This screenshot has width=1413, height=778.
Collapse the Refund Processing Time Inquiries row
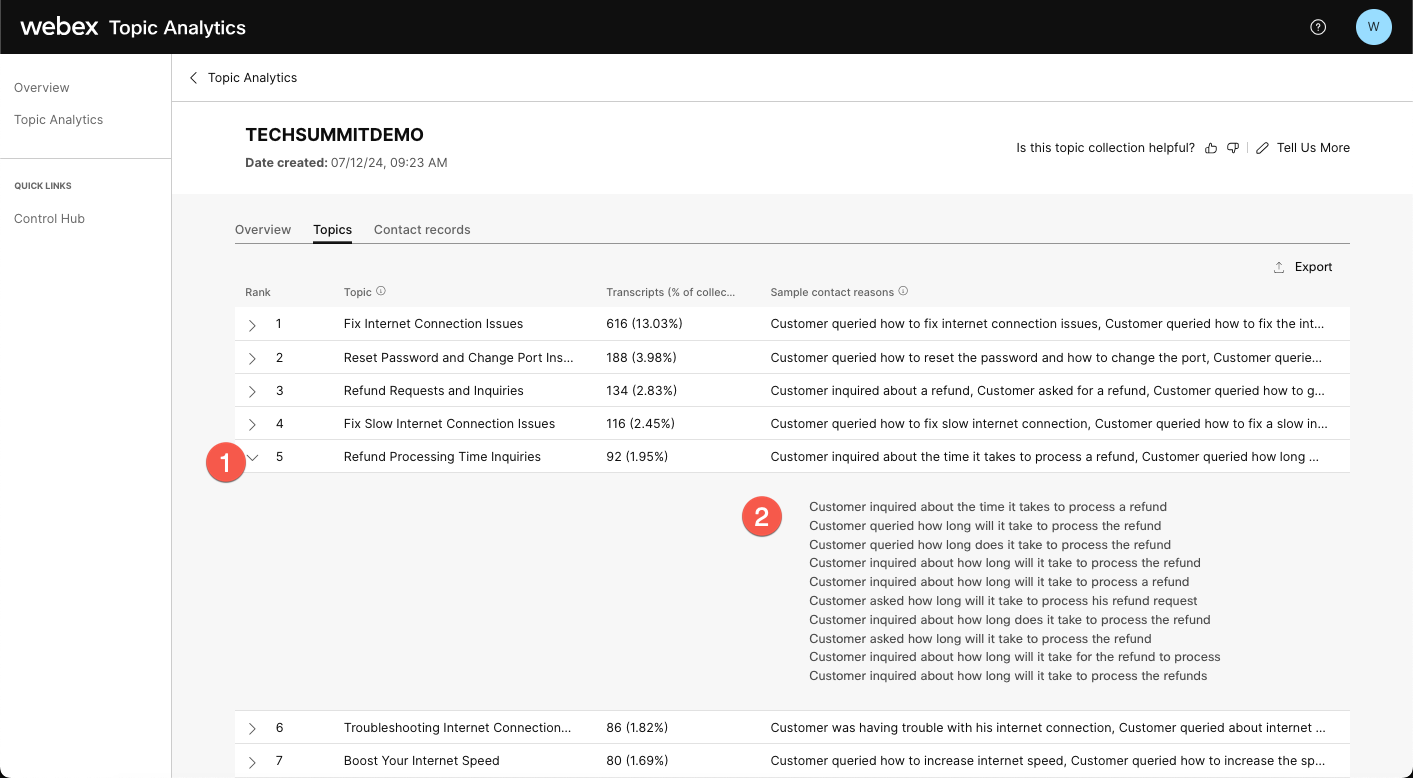point(253,457)
